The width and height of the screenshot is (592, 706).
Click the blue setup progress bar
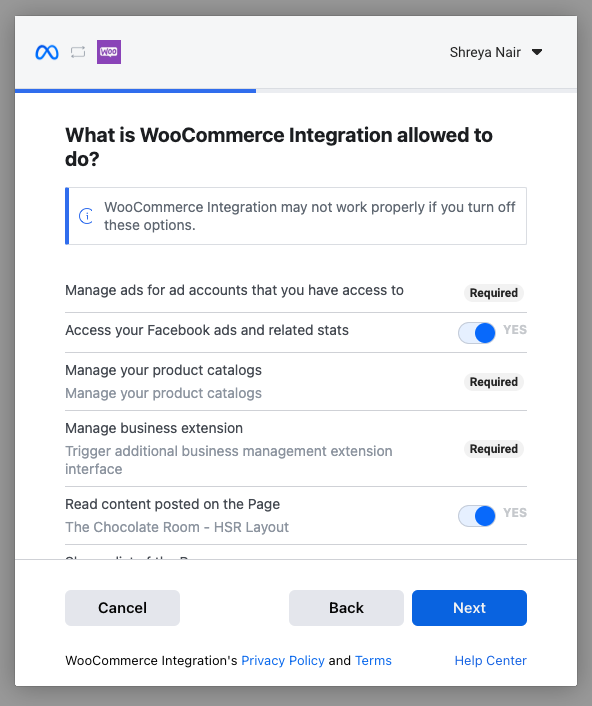[136, 91]
